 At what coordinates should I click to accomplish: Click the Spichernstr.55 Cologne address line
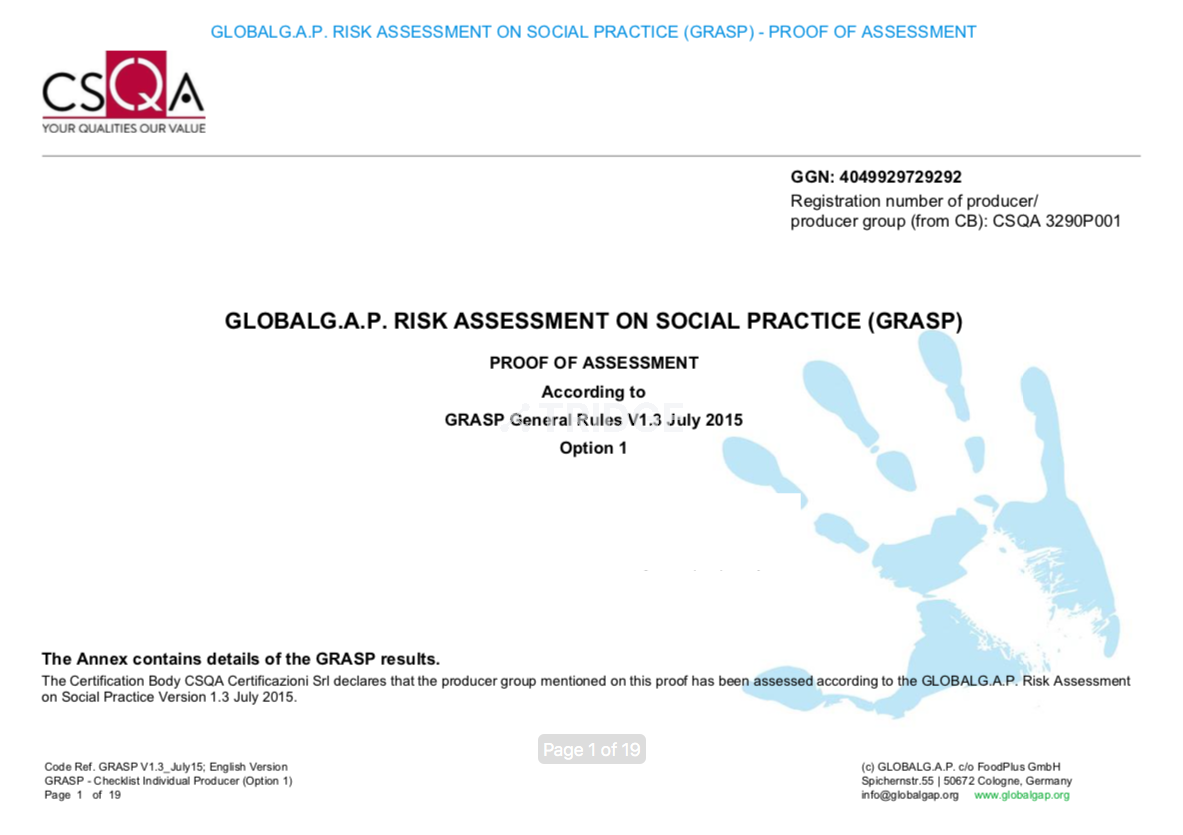[966, 781]
